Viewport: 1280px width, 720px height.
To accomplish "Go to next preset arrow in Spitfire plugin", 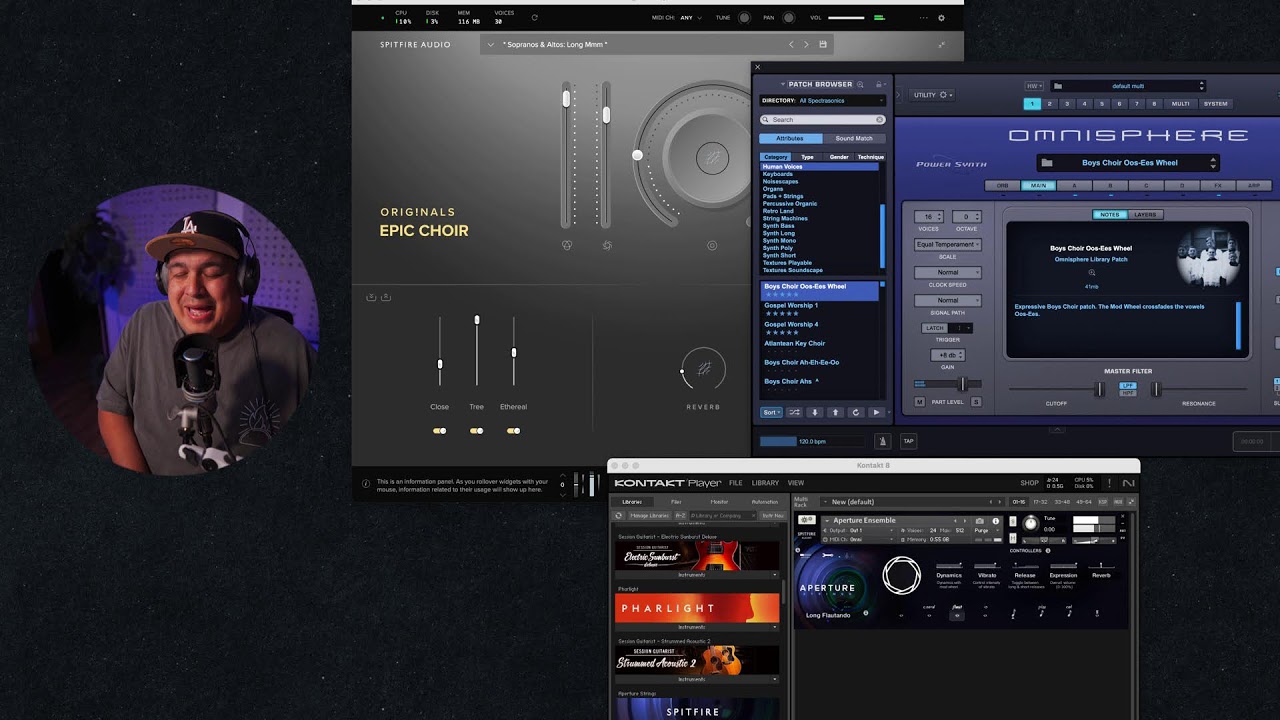I will pyautogui.click(x=807, y=45).
